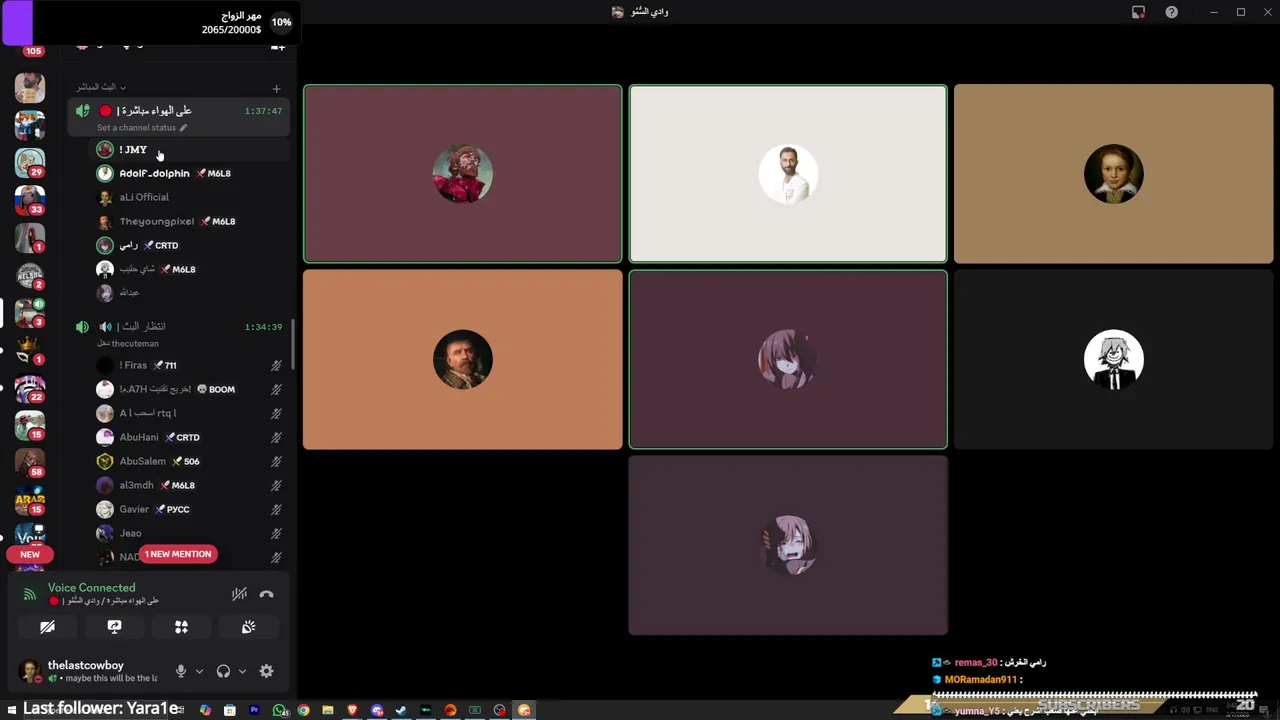Jump to 1 NEW MENTION
Image resolution: width=1280 pixels, height=720 pixels.
(x=178, y=554)
